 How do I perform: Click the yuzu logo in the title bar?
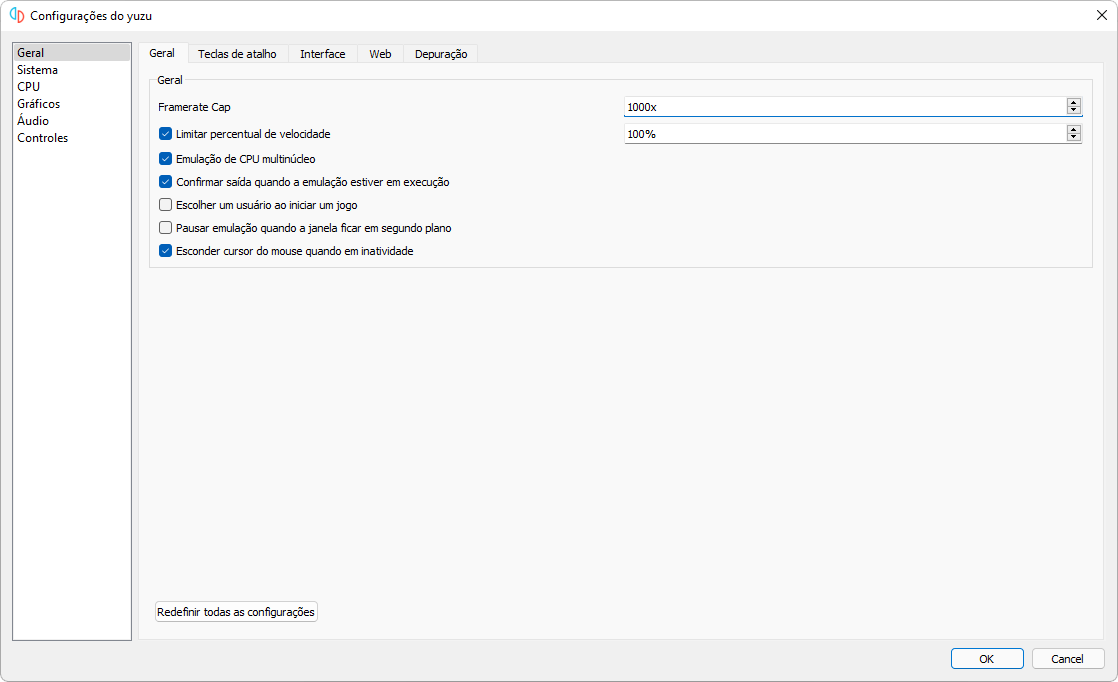pyautogui.click(x=17, y=16)
